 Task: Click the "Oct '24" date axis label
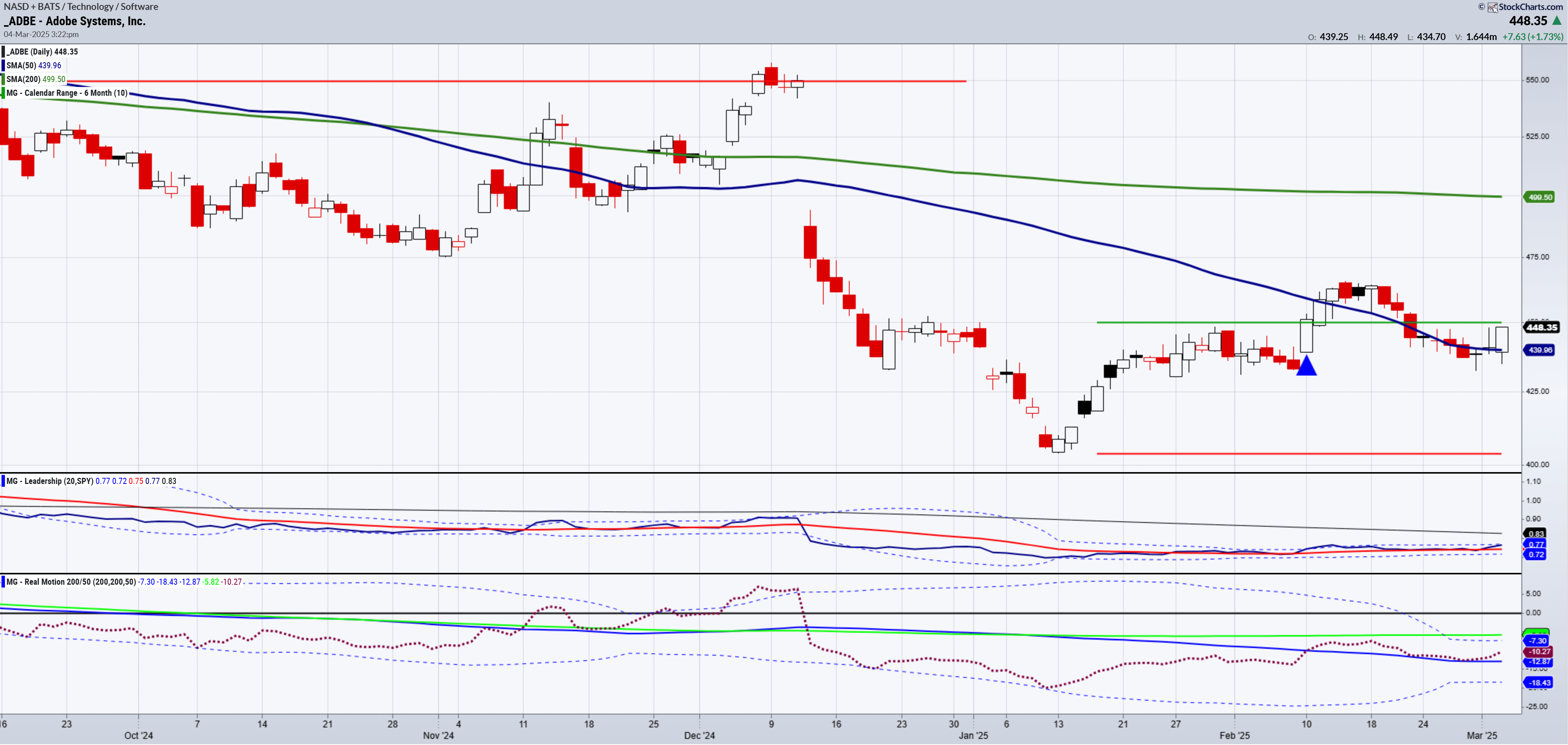coord(139,735)
